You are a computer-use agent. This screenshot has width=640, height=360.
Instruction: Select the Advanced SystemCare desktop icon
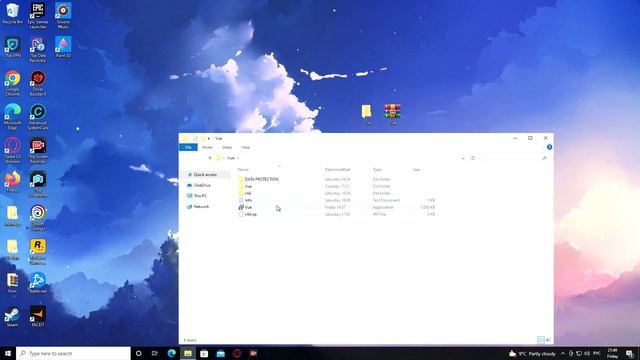pyautogui.click(x=38, y=117)
